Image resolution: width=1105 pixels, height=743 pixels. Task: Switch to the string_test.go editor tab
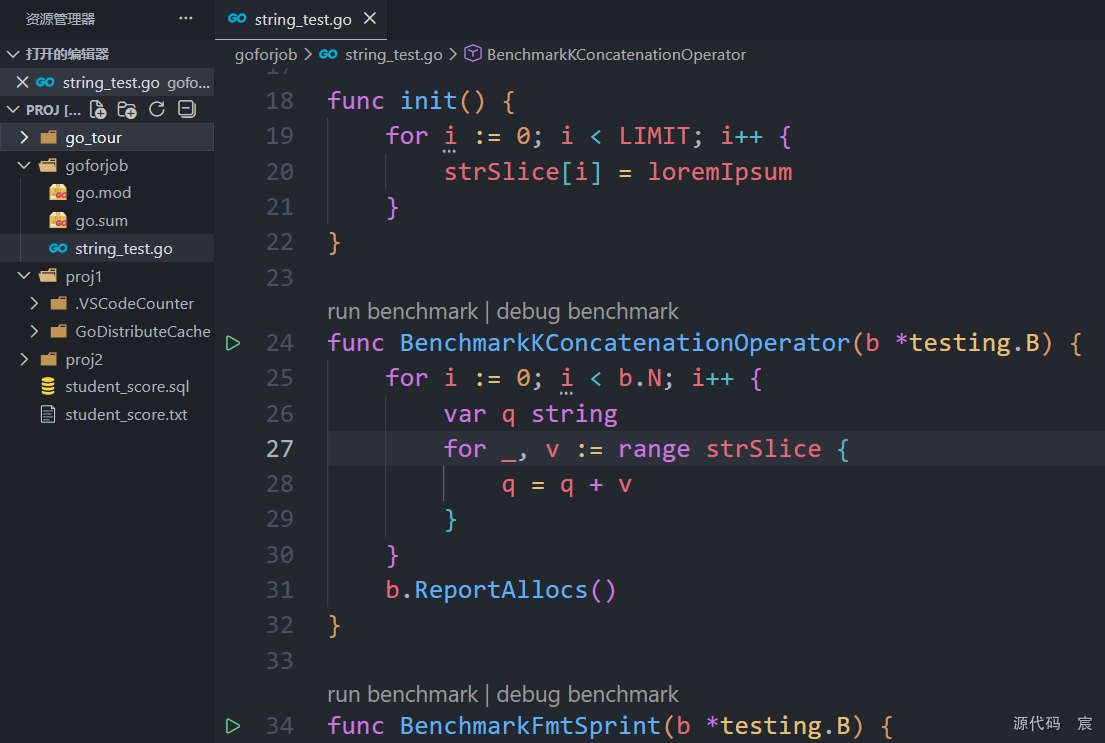[303, 19]
